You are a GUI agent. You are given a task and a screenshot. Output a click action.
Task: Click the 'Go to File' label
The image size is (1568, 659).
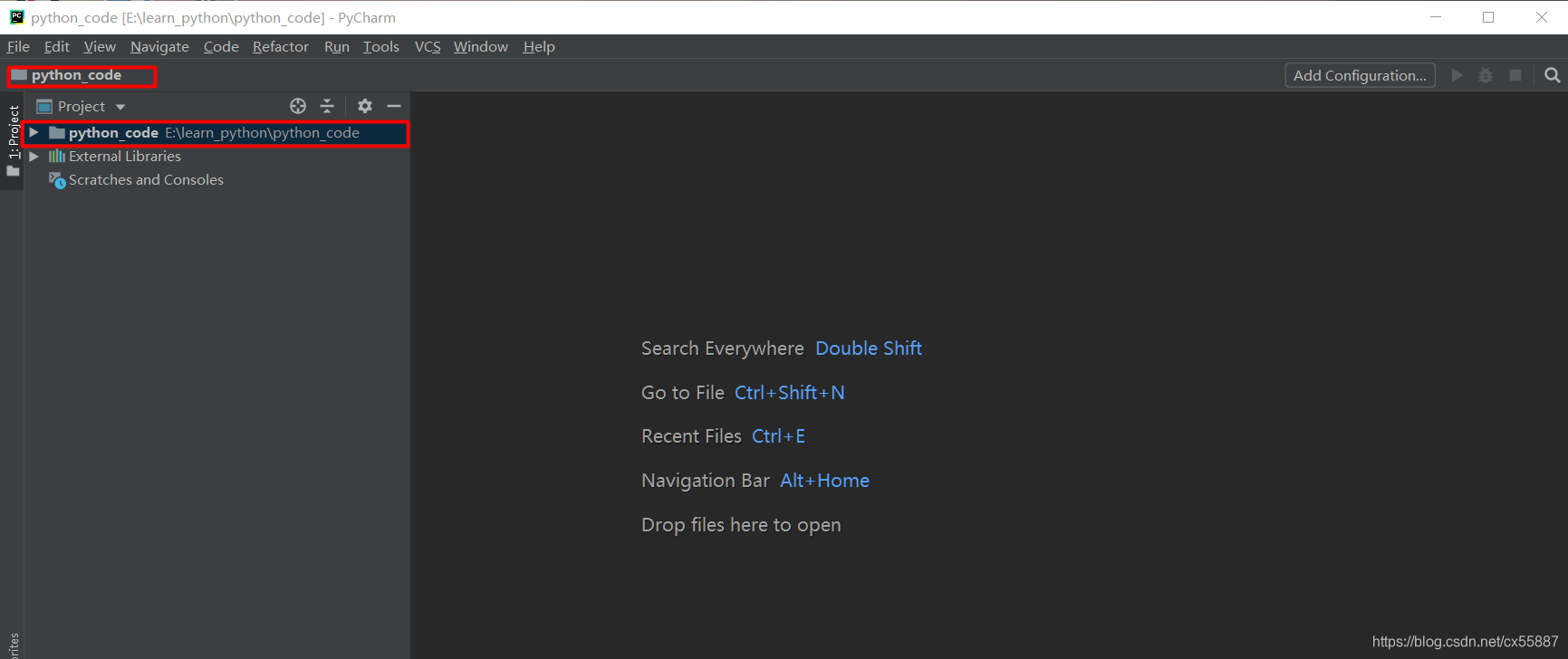click(683, 393)
